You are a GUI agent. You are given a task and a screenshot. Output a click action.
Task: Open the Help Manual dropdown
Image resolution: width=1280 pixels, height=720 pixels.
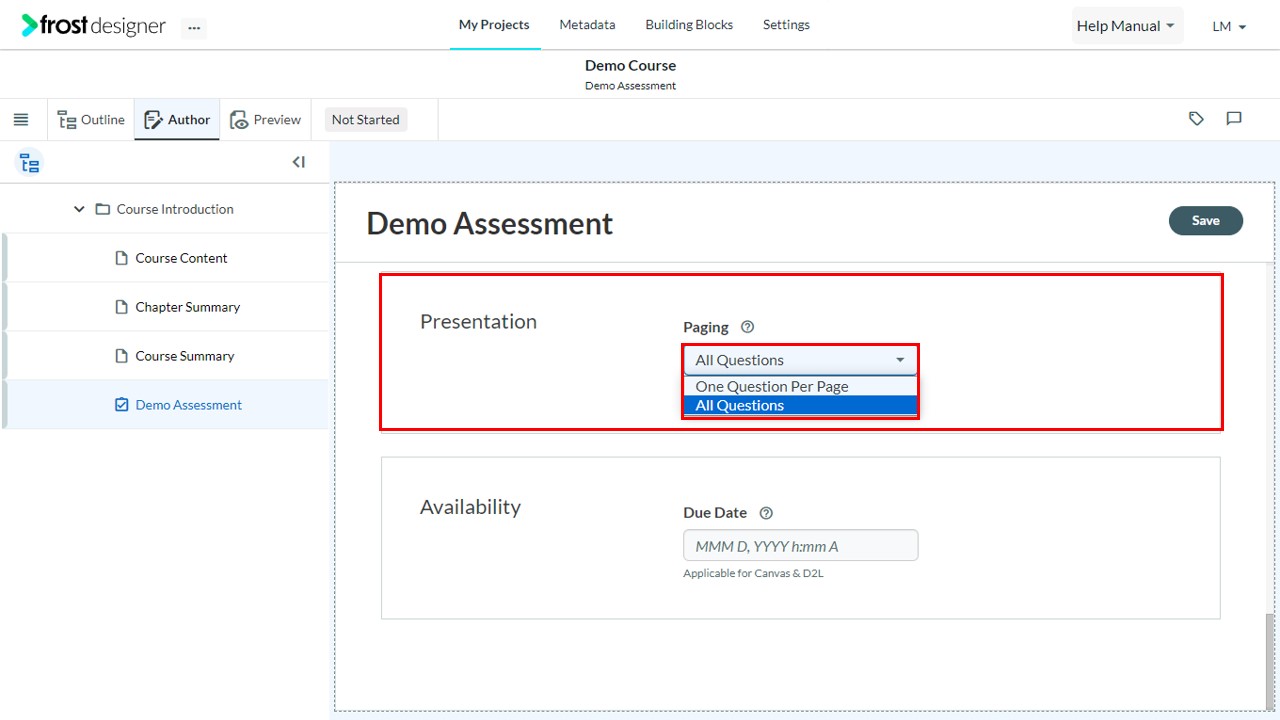(x=1127, y=26)
